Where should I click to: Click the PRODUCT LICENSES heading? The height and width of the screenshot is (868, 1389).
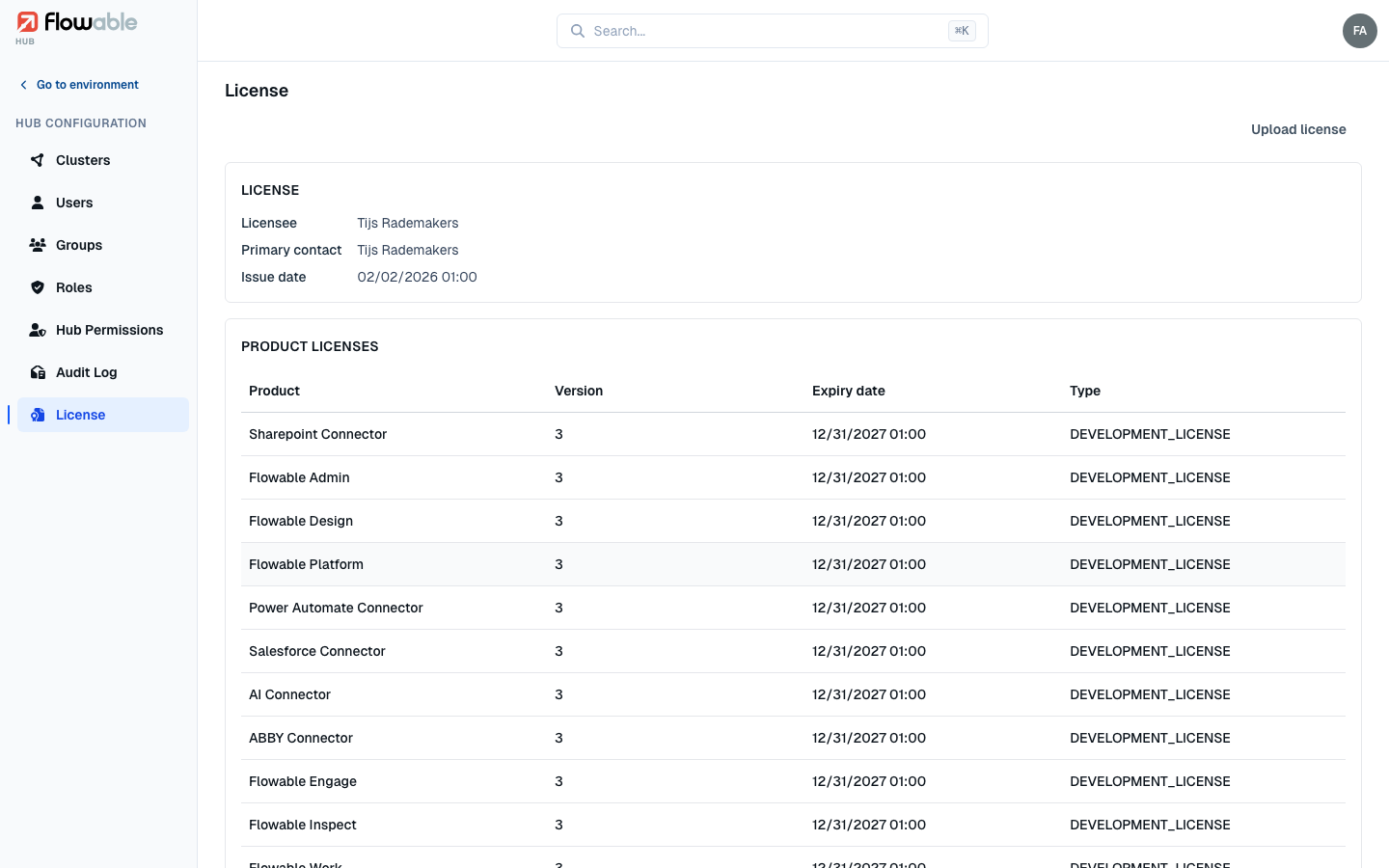tap(310, 346)
